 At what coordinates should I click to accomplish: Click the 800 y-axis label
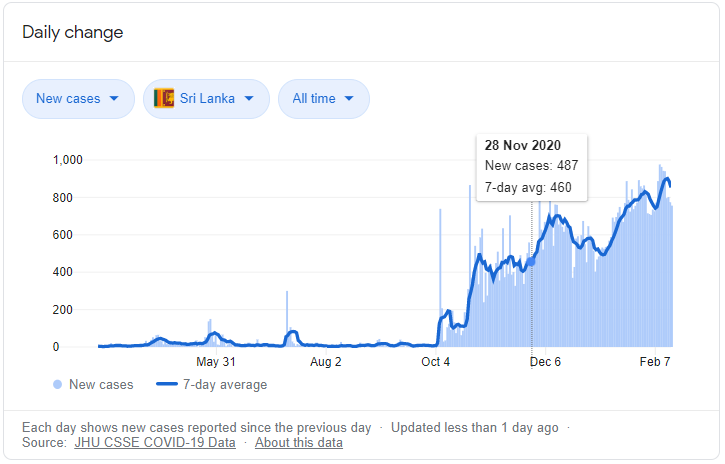click(x=62, y=198)
